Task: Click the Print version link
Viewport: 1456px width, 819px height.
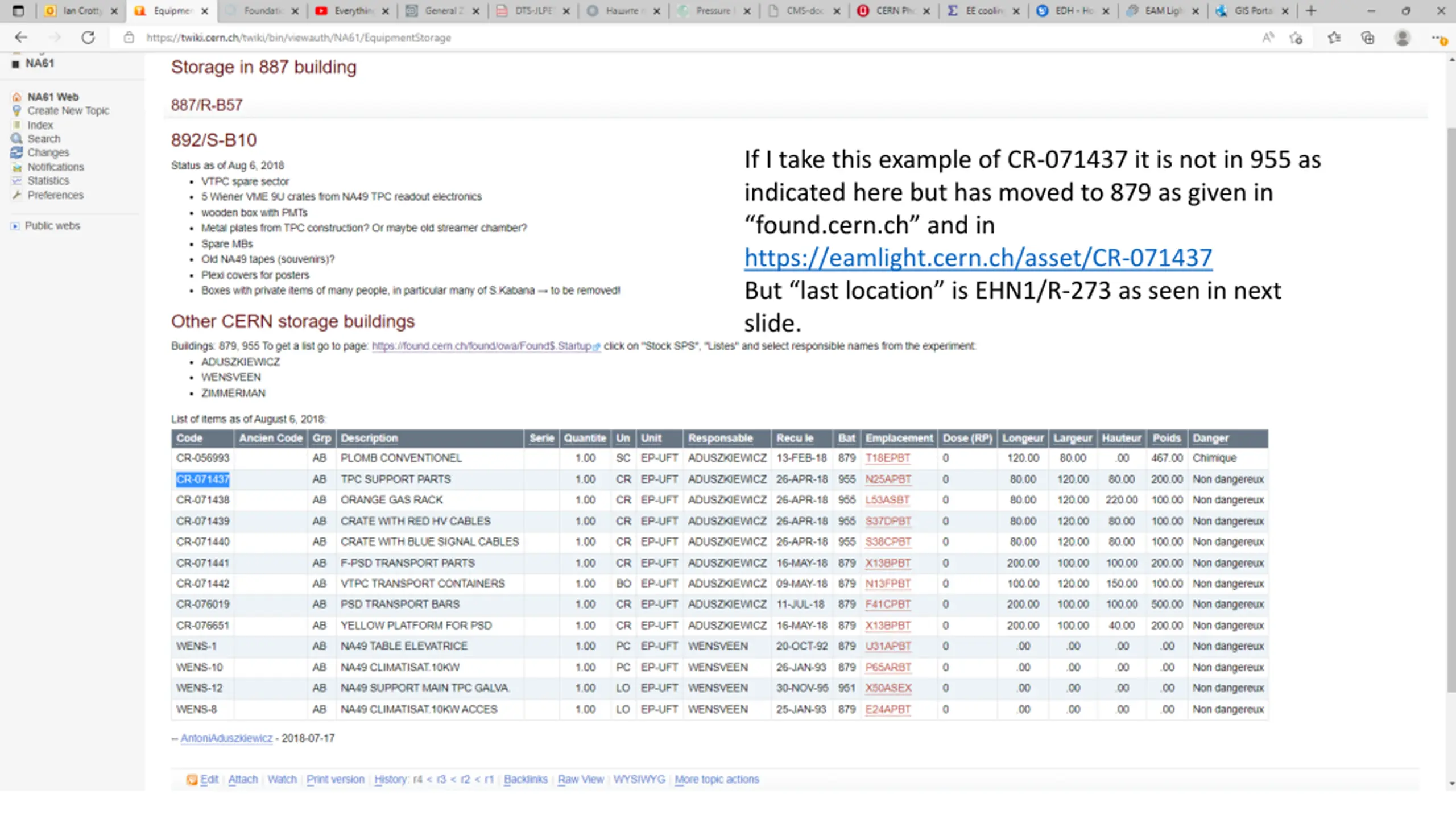Action: pos(336,780)
